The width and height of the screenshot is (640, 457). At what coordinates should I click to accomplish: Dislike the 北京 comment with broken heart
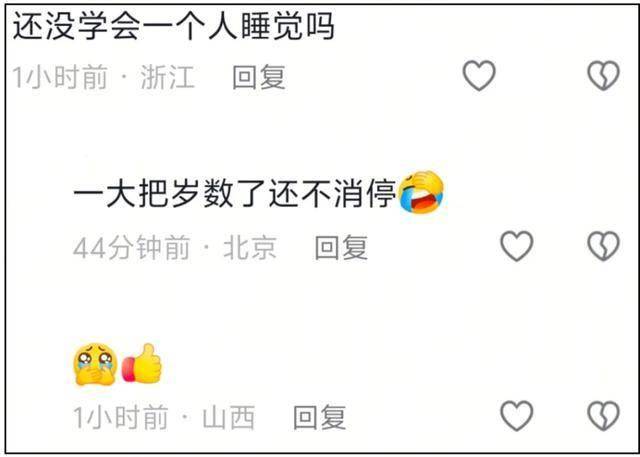tap(604, 246)
